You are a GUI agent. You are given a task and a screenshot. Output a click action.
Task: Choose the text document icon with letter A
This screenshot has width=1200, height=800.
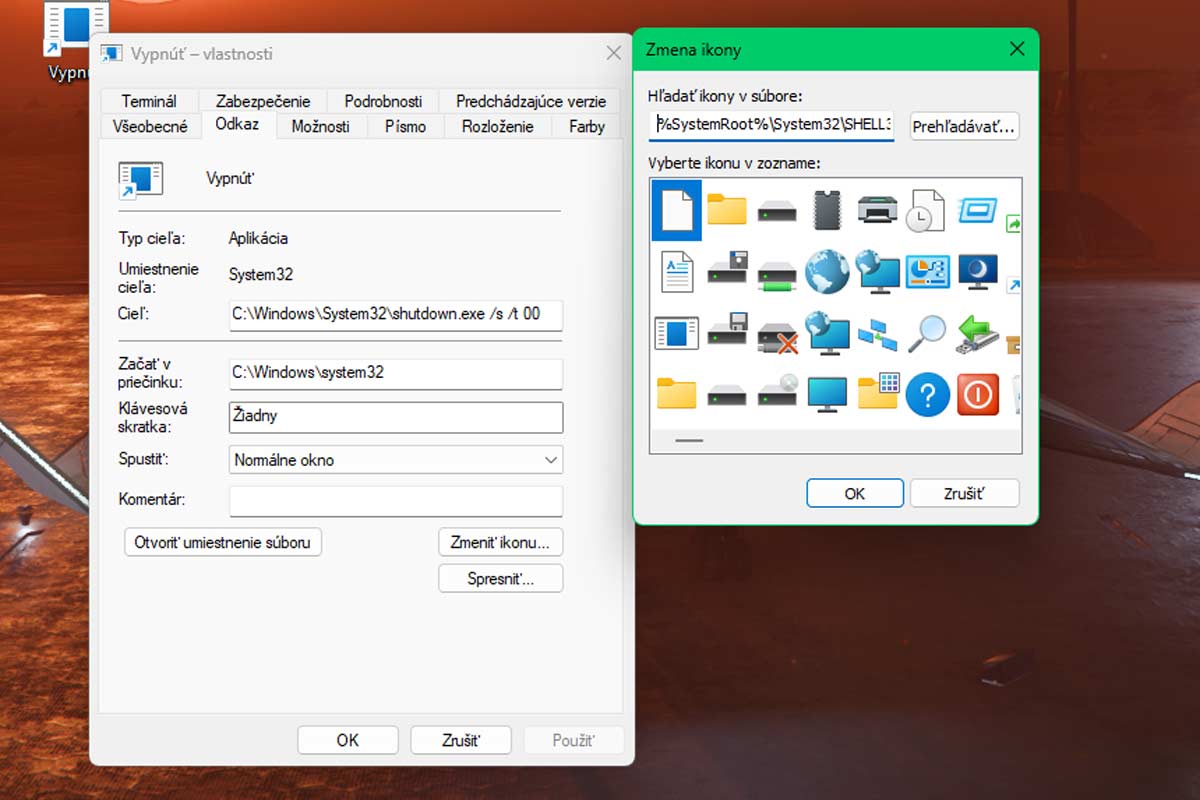click(677, 272)
